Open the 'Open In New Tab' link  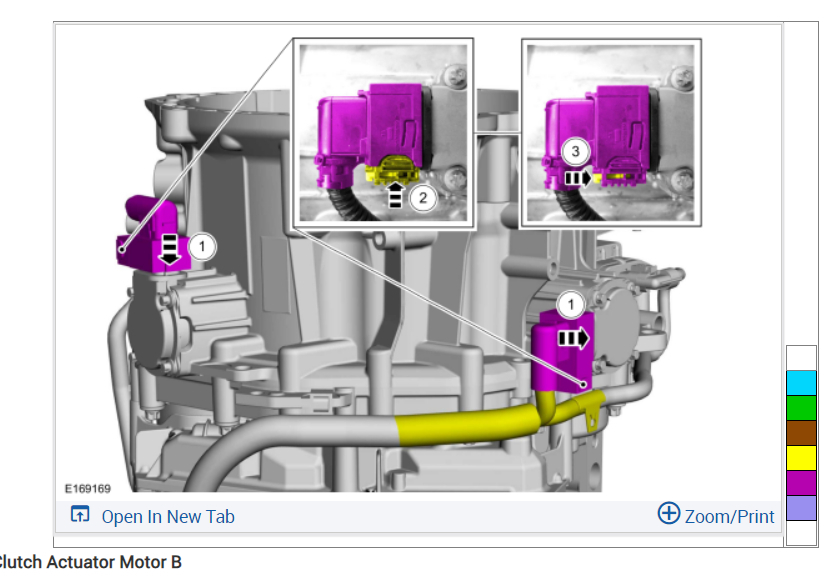[168, 516]
